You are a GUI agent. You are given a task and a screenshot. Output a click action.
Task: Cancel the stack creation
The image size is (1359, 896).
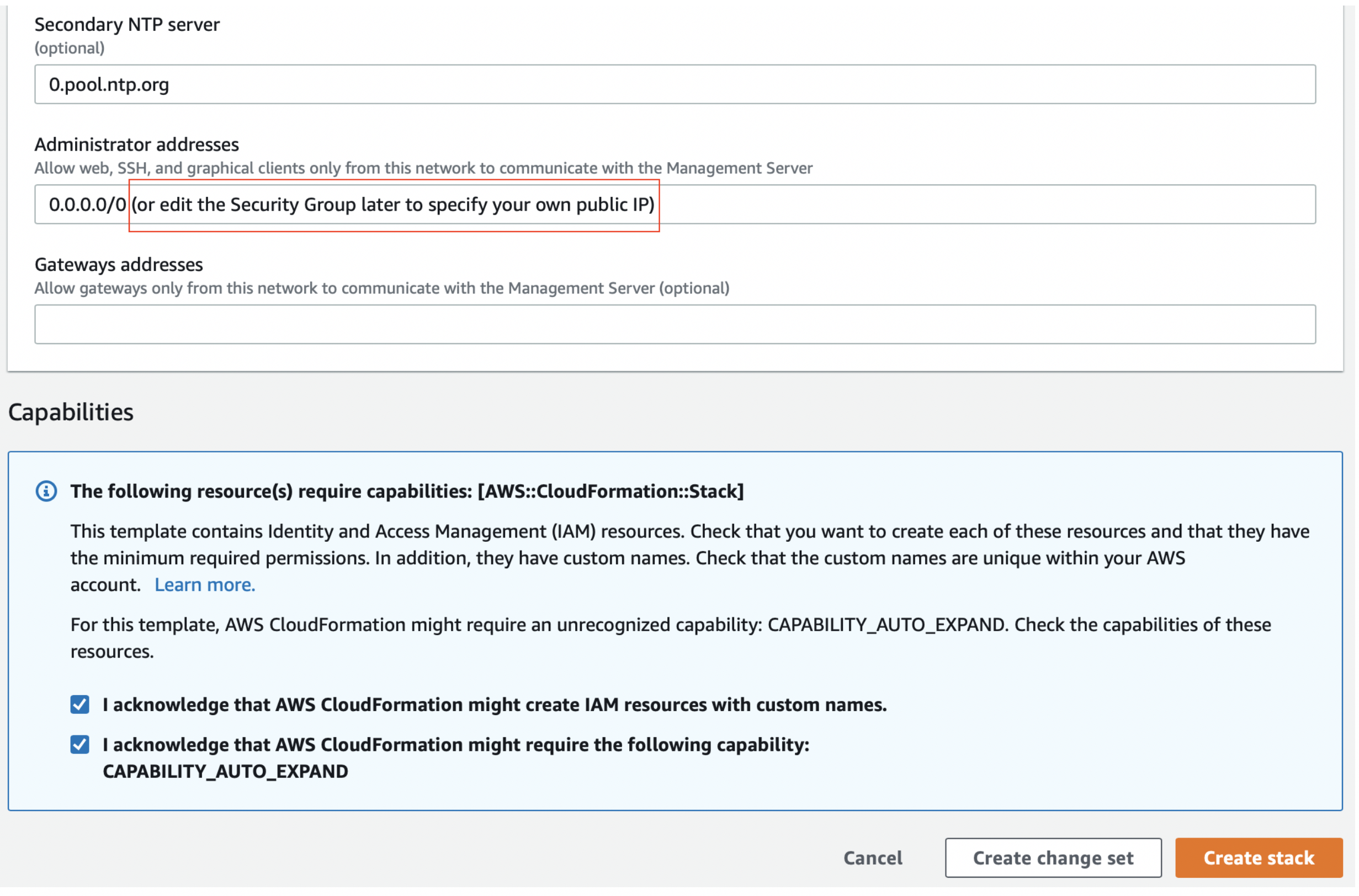pyautogui.click(x=874, y=859)
